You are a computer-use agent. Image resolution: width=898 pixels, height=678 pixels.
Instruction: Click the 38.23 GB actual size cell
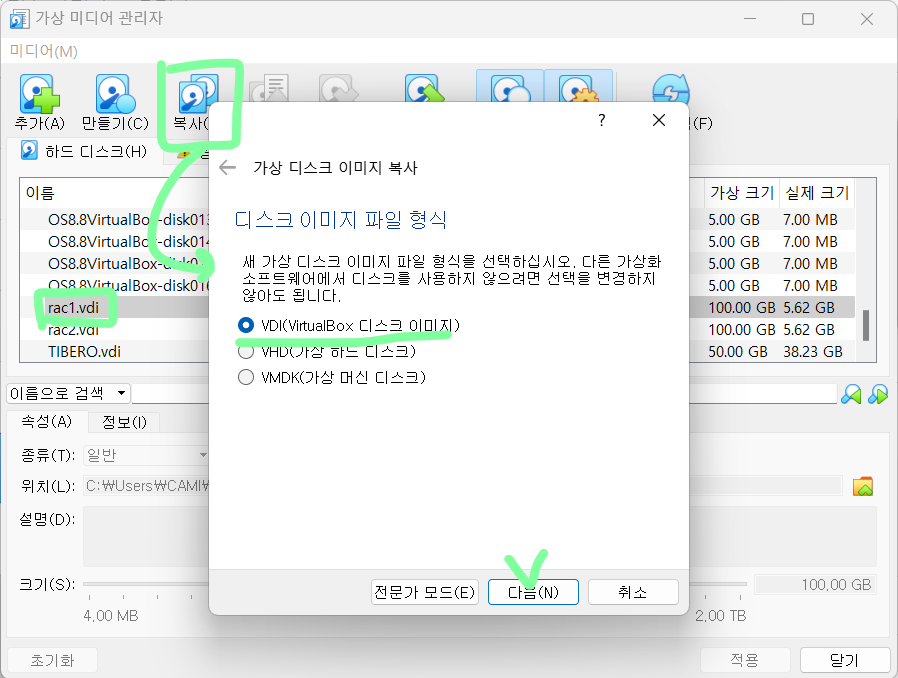coord(813,352)
